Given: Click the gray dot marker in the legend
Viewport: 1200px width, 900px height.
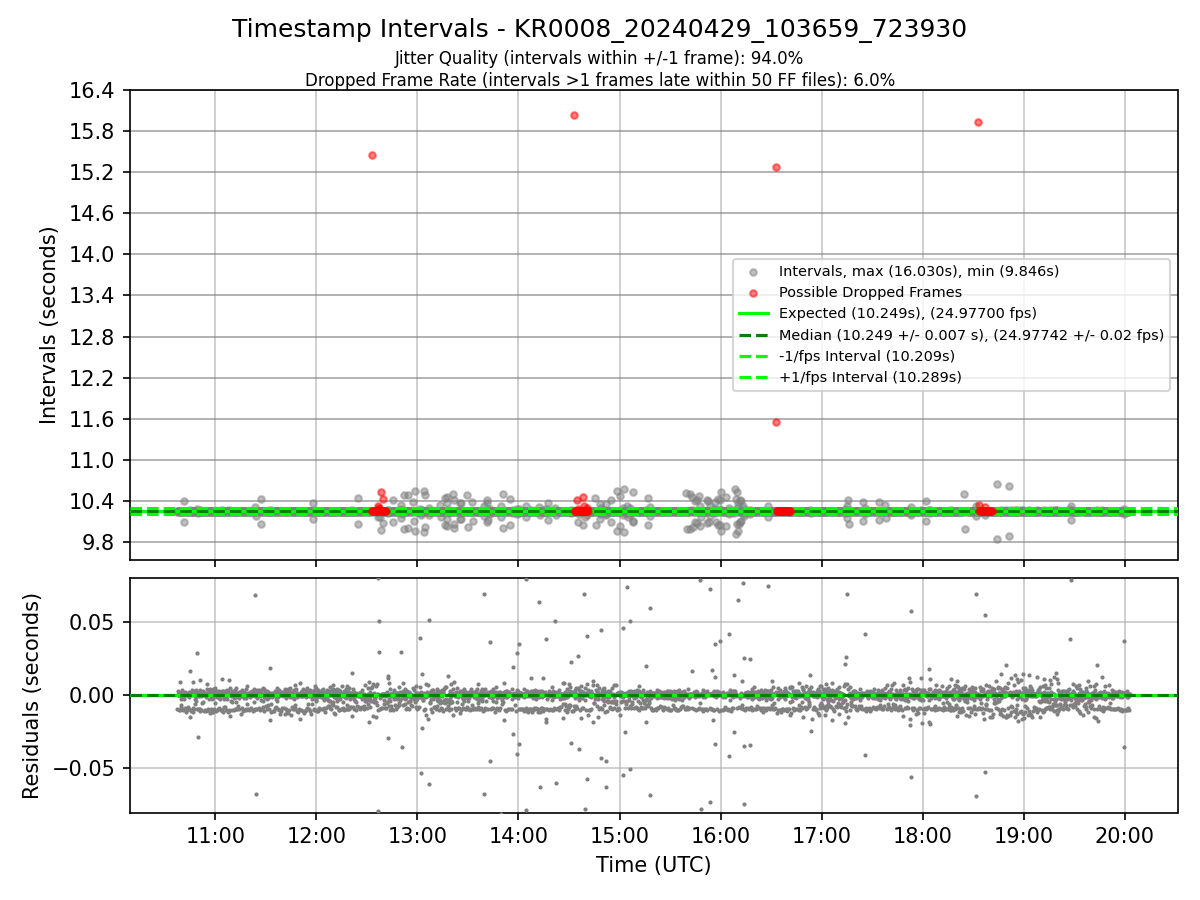Looking at the screenshot, I should (754, 272).
